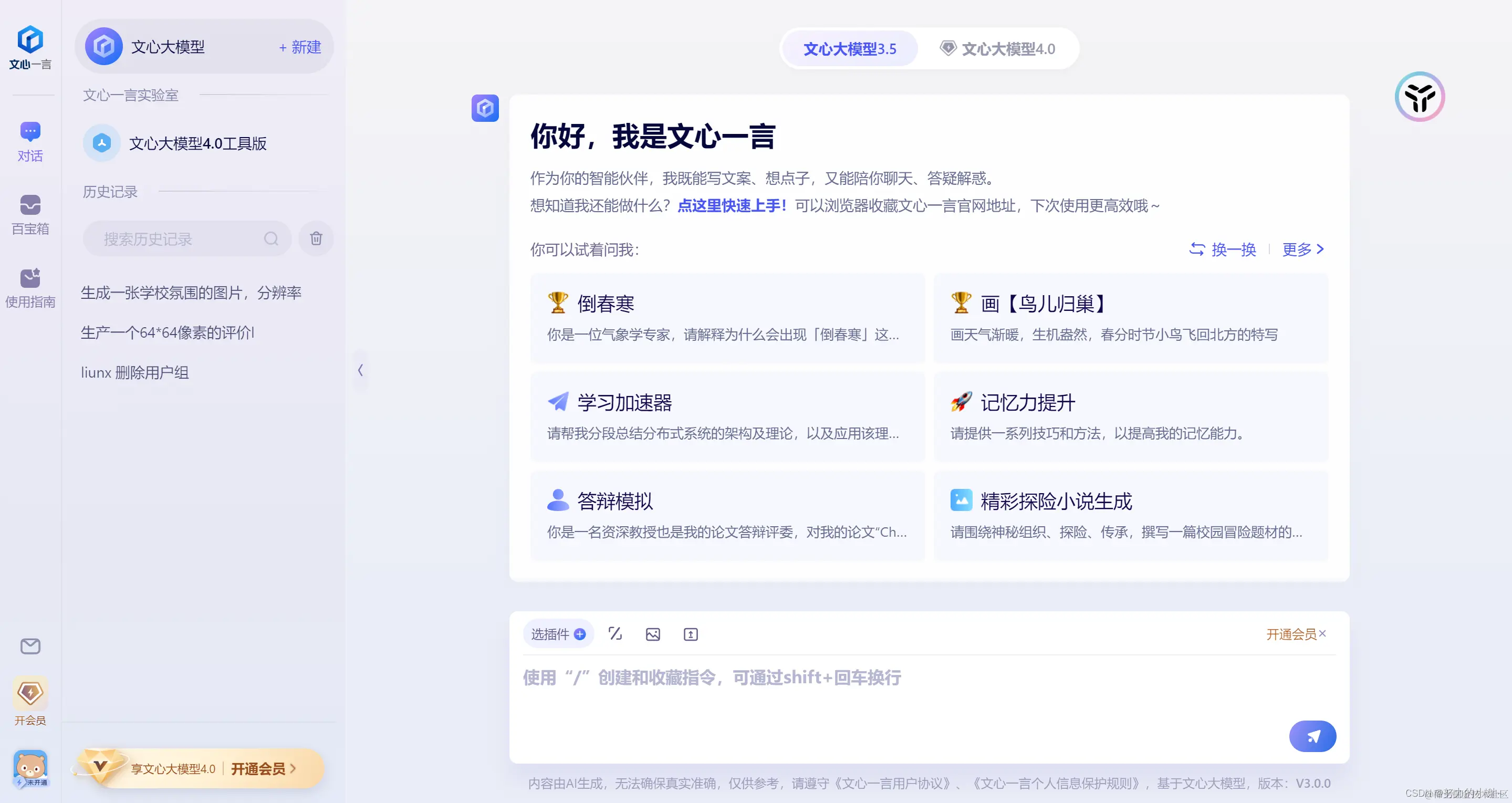Screen dimensions: 1512x803
Task: Click the 文心大模型4.0工具版 blue icon
Action: pos(101,143)
